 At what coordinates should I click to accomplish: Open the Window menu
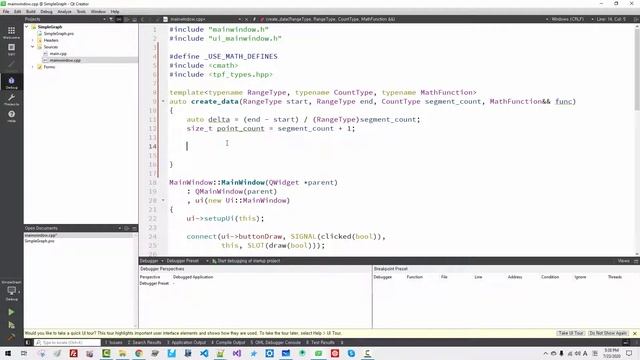[x=98, y=11]
